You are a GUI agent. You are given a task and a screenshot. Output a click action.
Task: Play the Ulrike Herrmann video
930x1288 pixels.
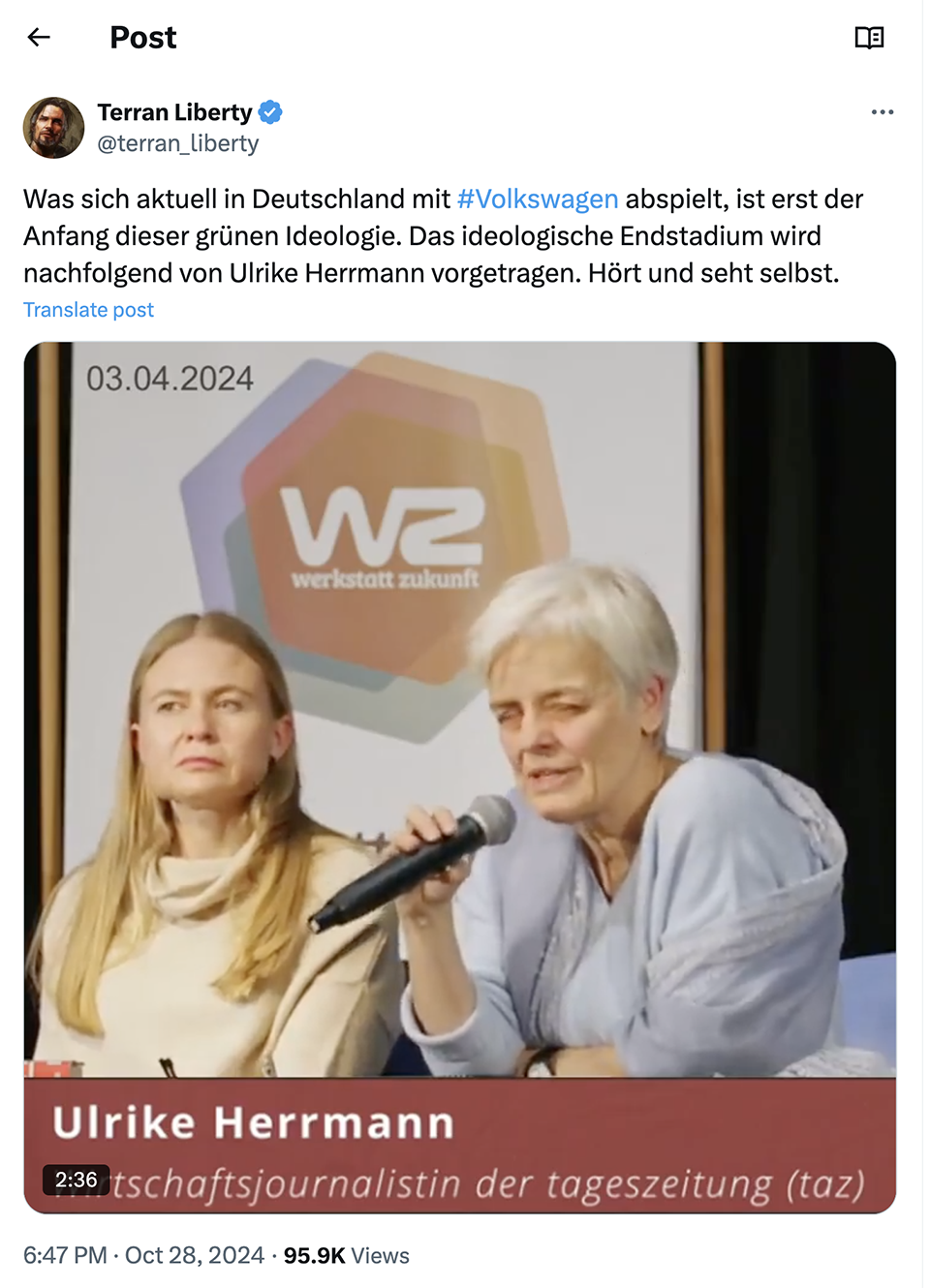[x=460, y=777]
